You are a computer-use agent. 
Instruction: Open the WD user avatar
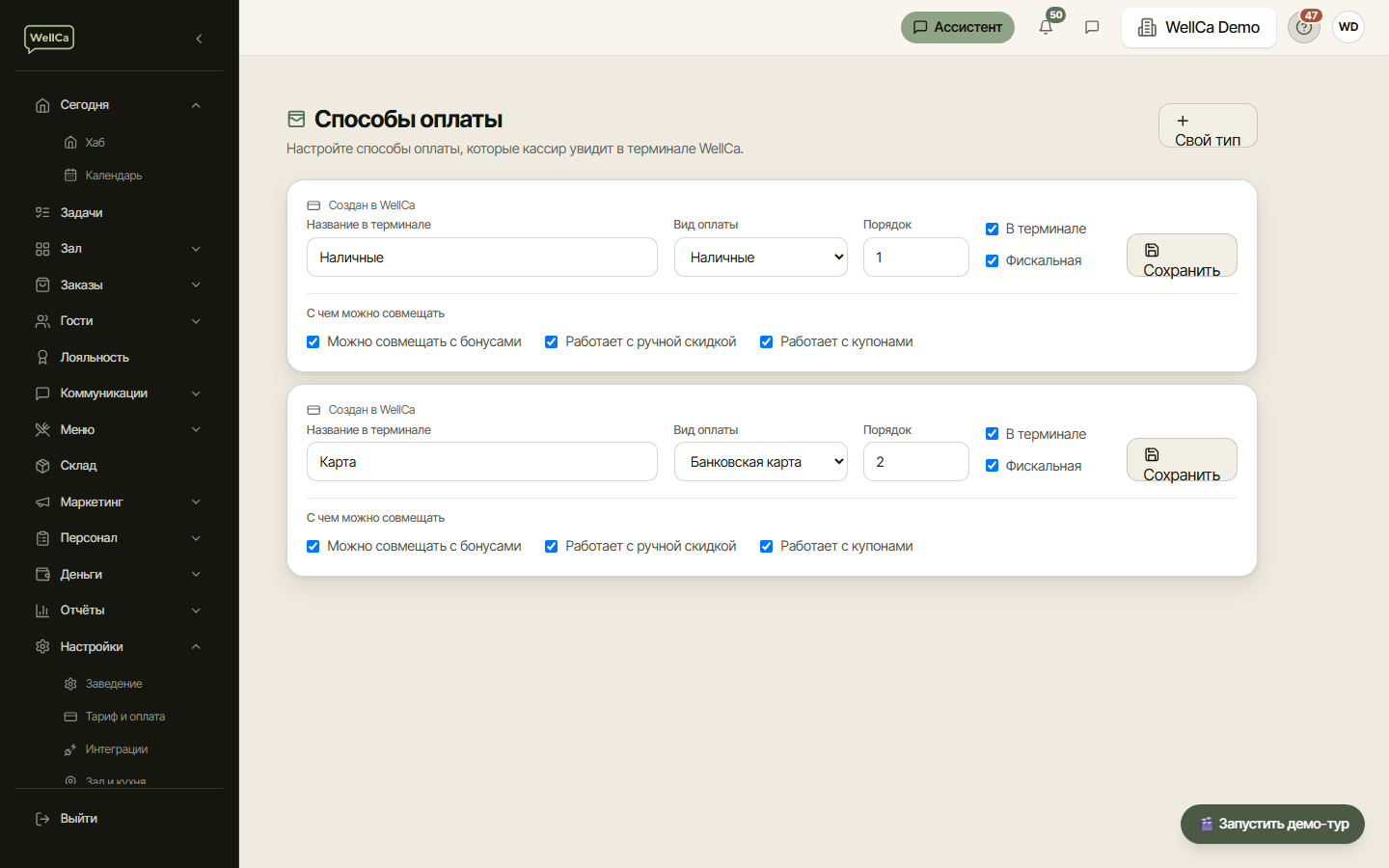[1348, 27]
